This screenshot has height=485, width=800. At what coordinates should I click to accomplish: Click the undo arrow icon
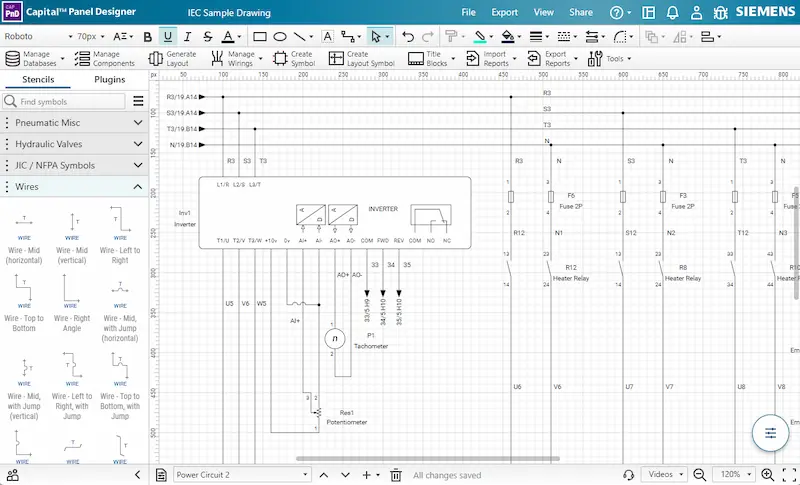tap(408, 36)
